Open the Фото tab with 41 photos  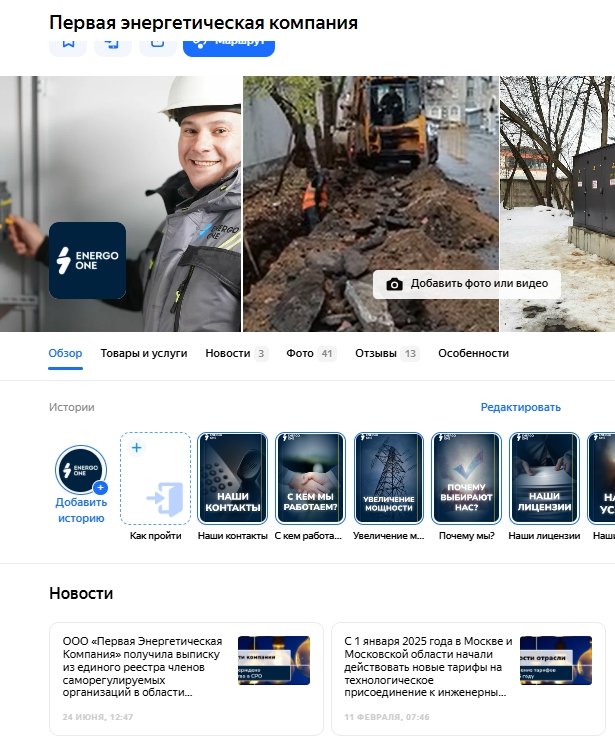(x=311, y=353)
